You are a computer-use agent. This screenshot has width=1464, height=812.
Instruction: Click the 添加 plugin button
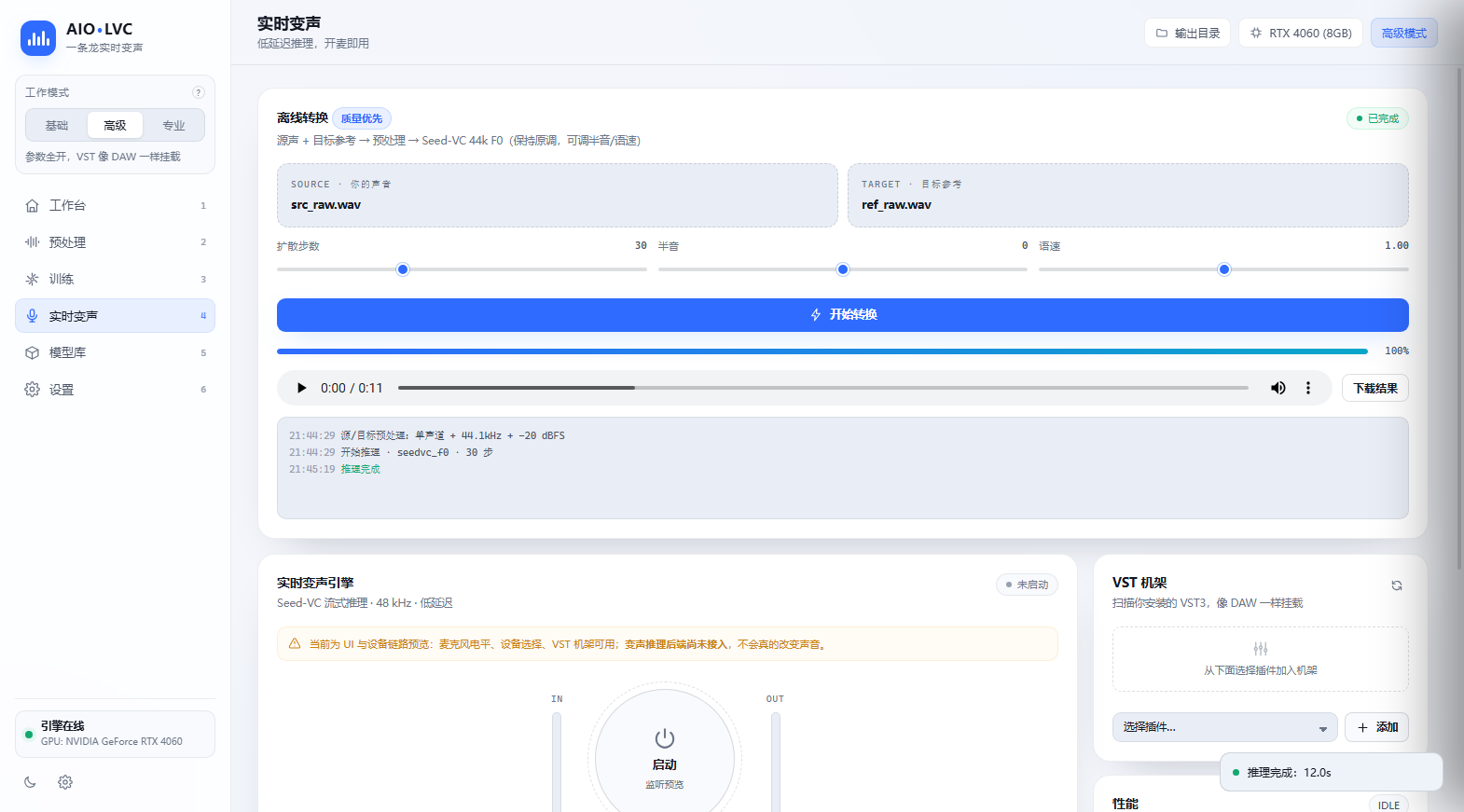[1377, 727]
